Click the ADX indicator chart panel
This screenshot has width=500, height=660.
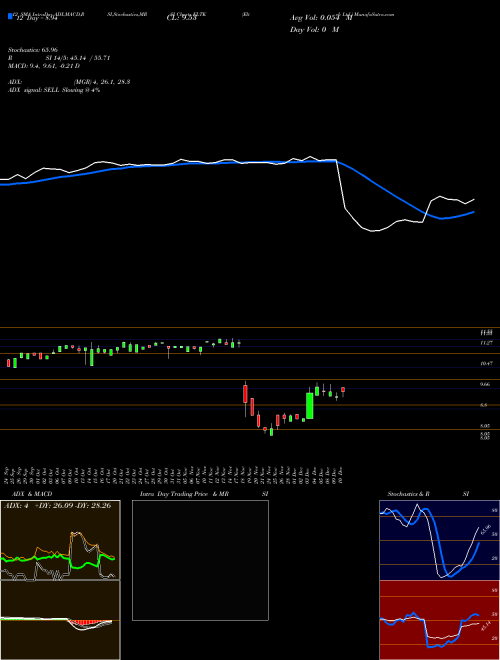(60, 540)
